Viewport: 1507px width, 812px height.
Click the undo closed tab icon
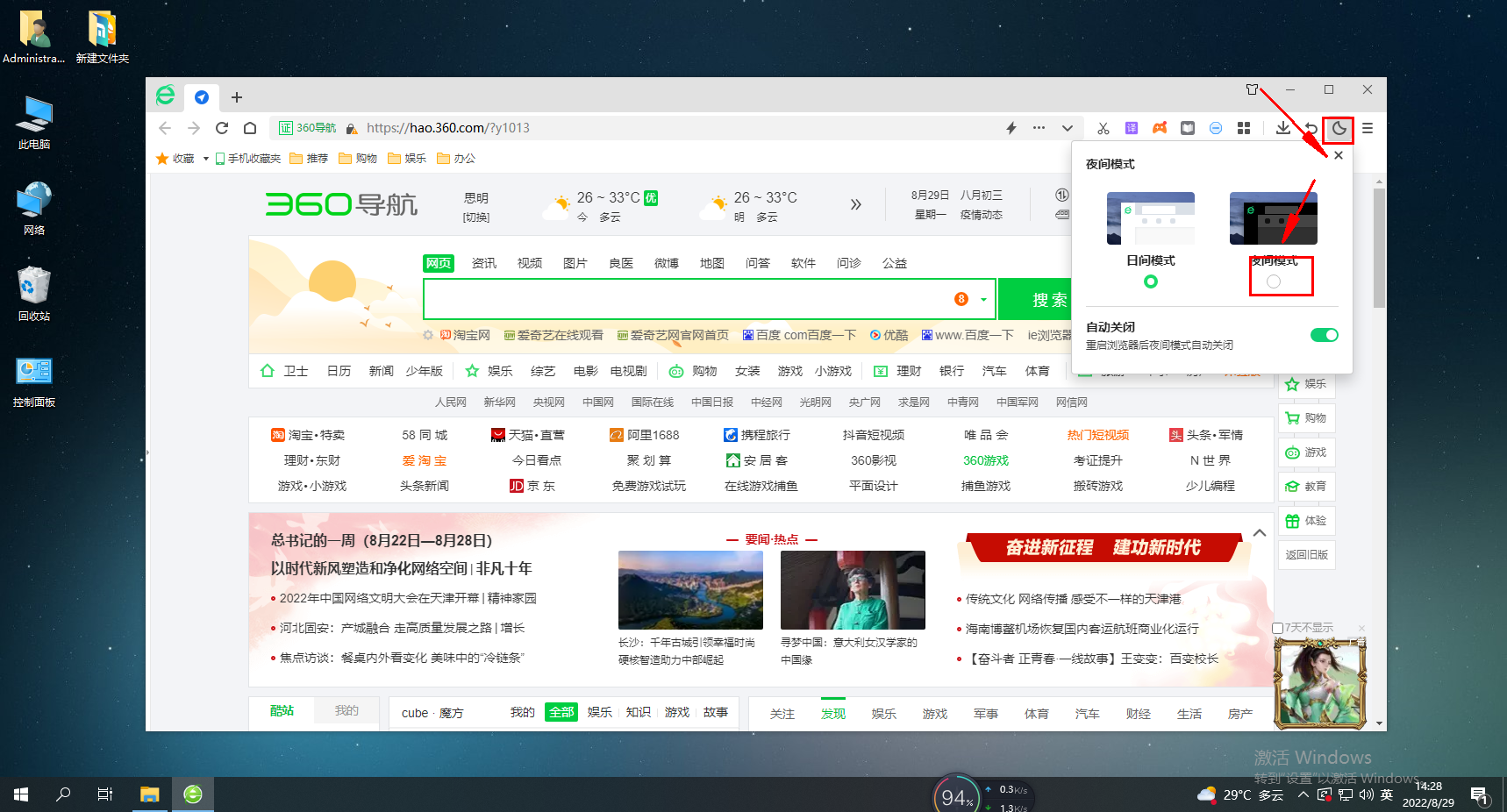pyautogui.click(x=1311, y=128)
